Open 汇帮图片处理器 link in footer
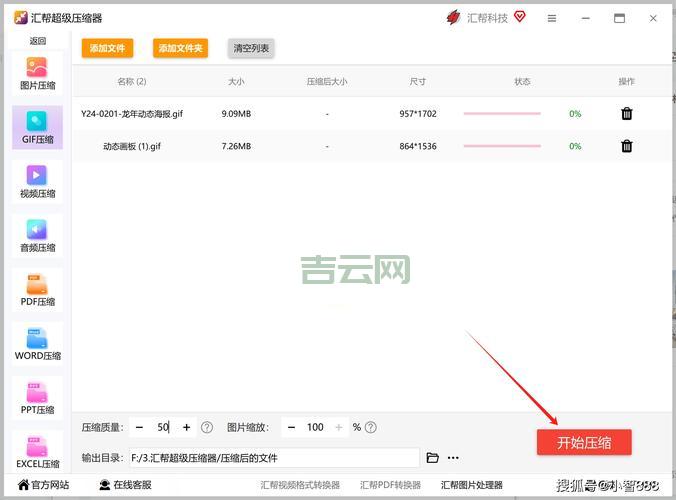 [472, 485]
